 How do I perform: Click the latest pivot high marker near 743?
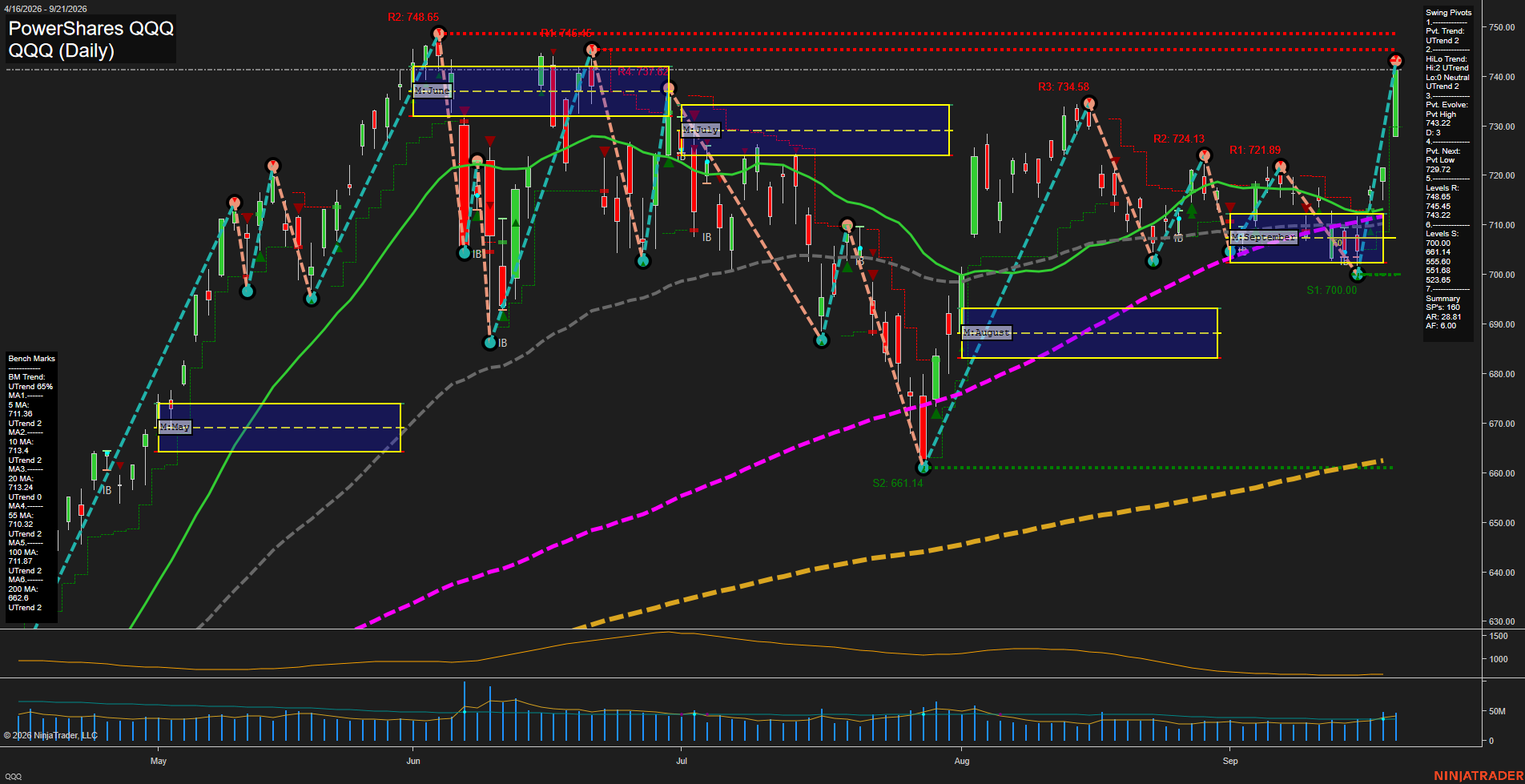pos(1396,61)
